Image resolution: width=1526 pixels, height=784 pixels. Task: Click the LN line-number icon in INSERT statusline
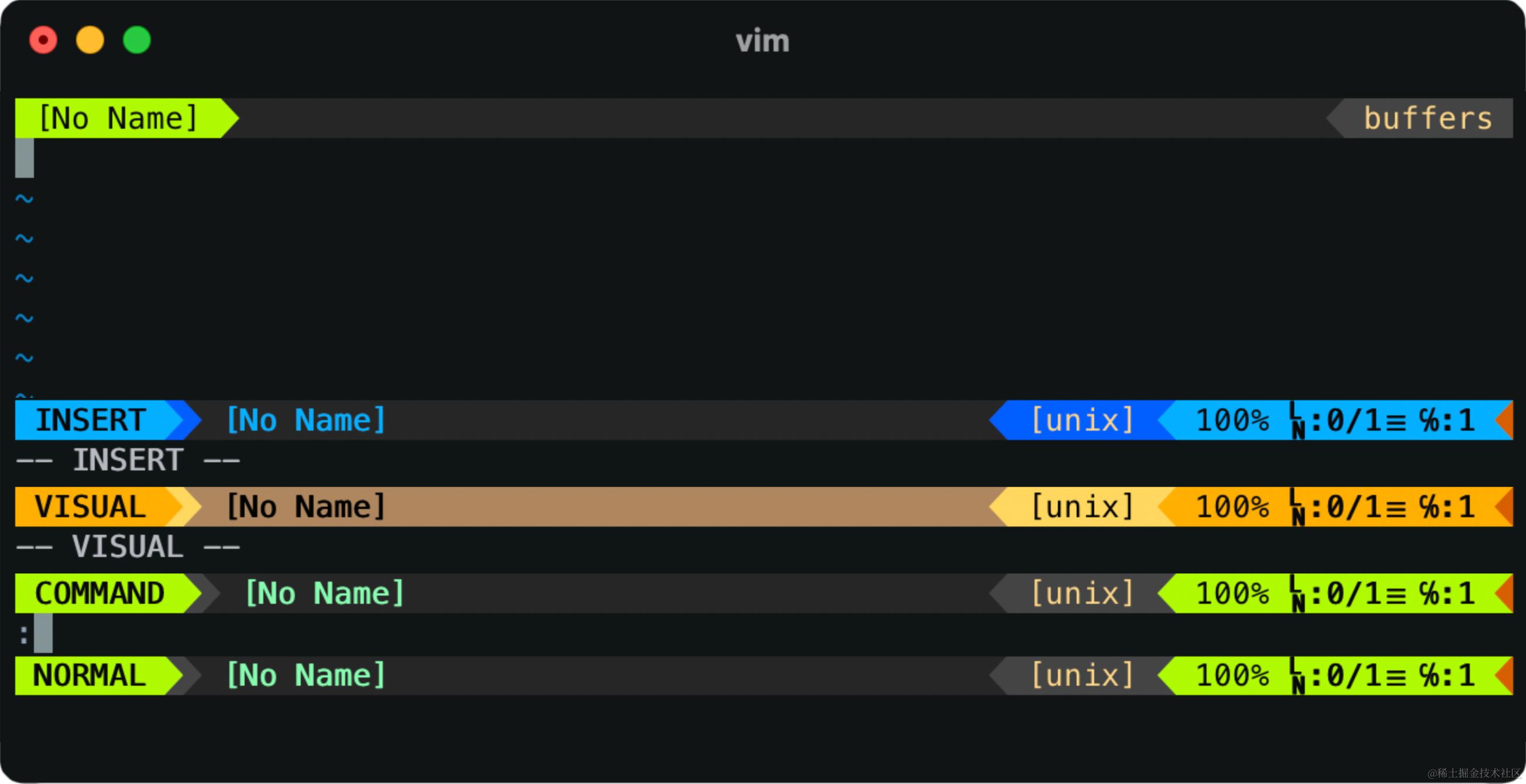click(1297, 421)
